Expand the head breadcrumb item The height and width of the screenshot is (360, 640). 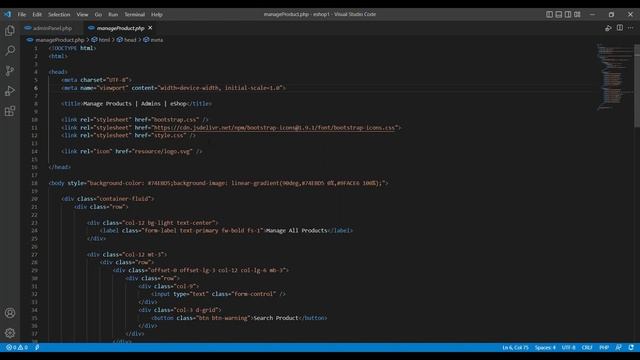[130, 40]
